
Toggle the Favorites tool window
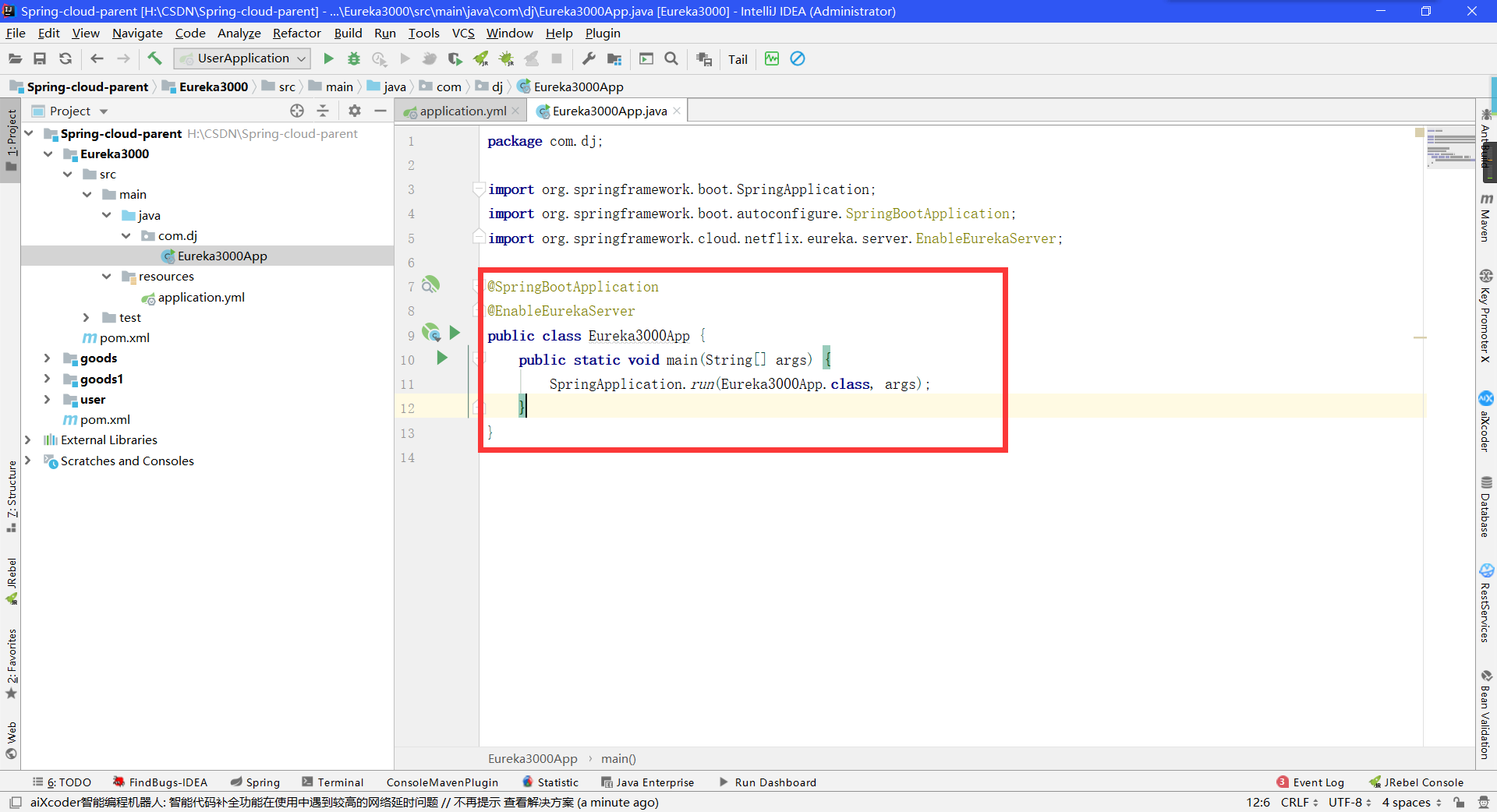11,664
